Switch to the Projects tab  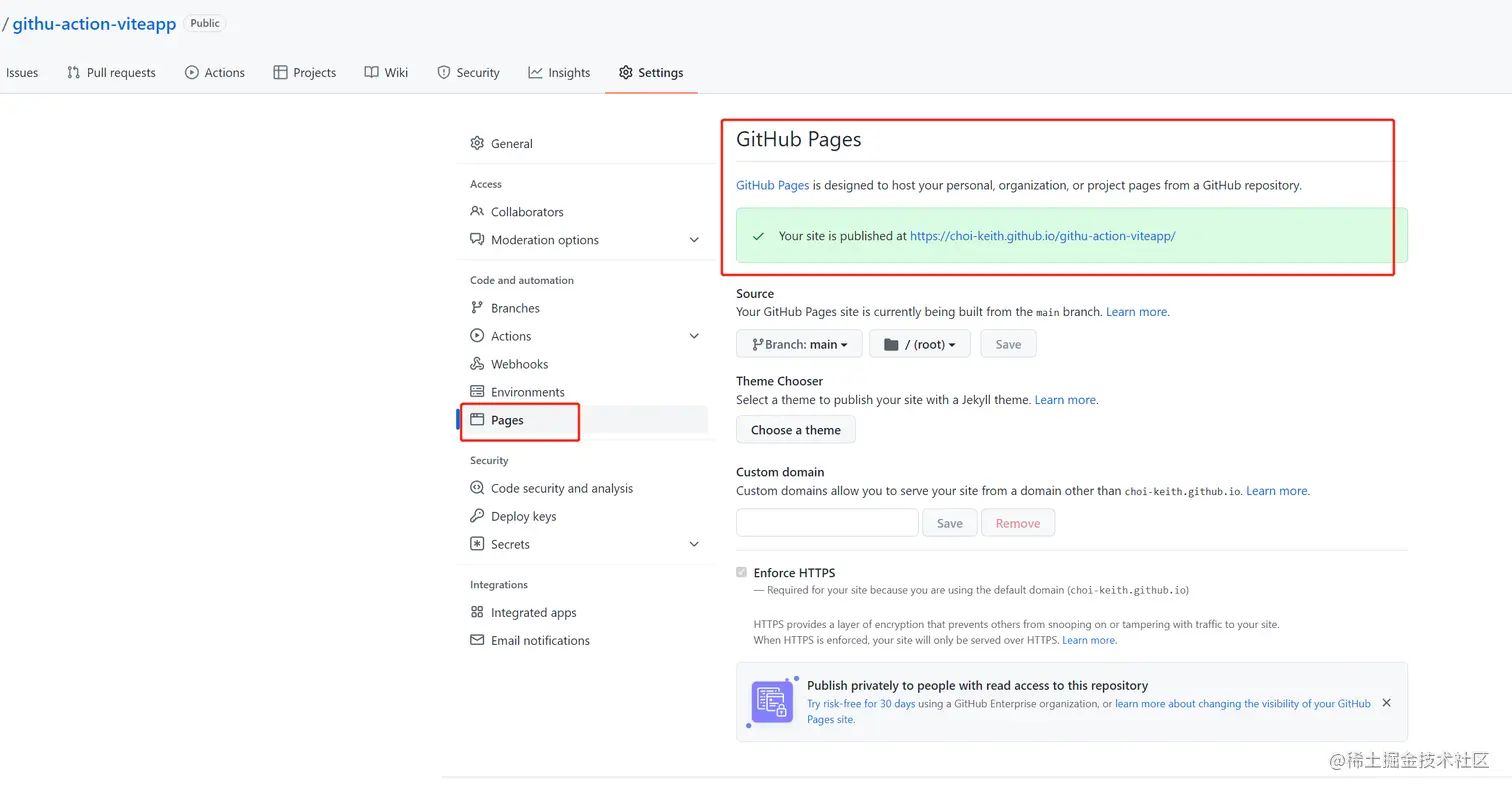(305, 72)
